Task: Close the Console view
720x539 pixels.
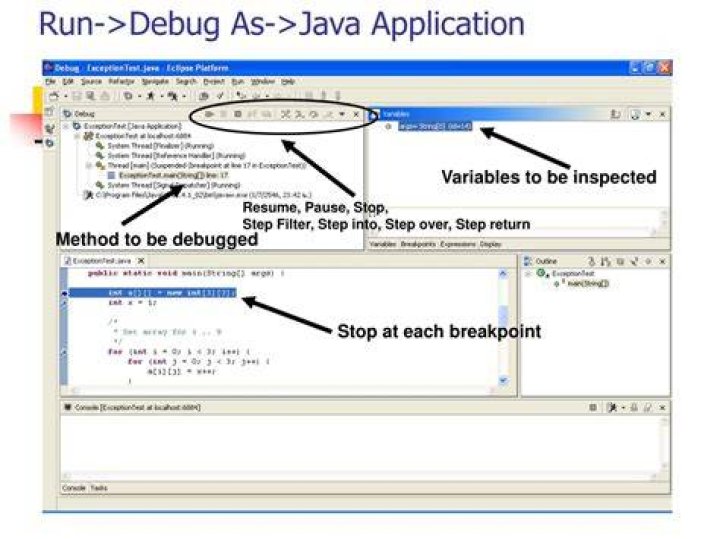Action: coord(662,407)
